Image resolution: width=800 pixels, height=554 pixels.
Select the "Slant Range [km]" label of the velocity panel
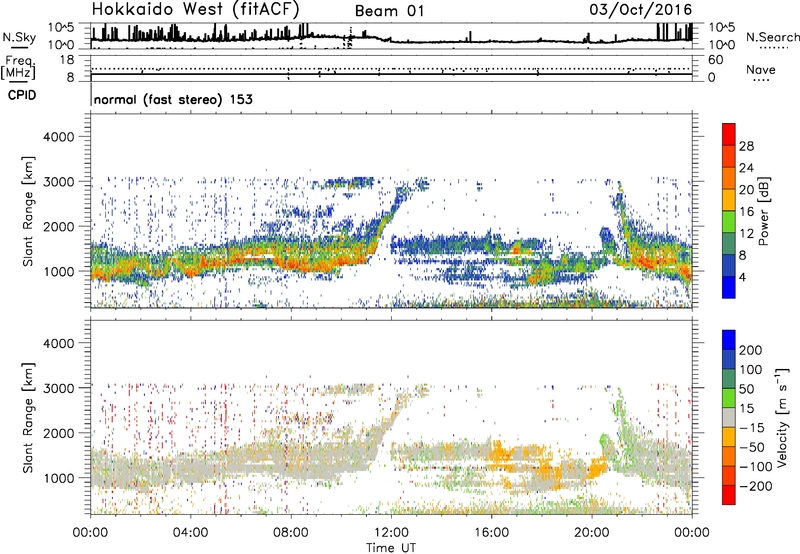pos(28,417)
